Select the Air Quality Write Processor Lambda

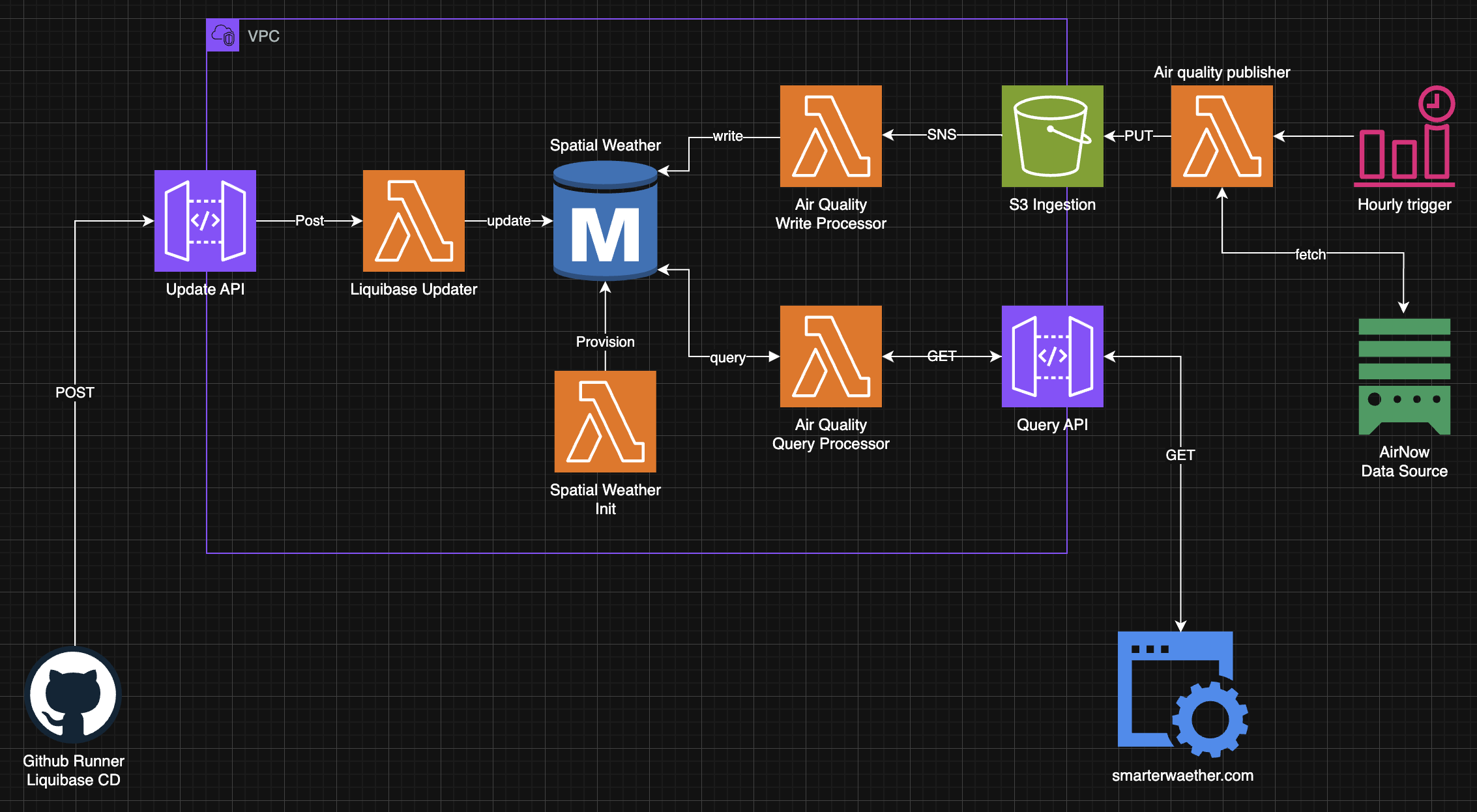(x=831, y=136)
